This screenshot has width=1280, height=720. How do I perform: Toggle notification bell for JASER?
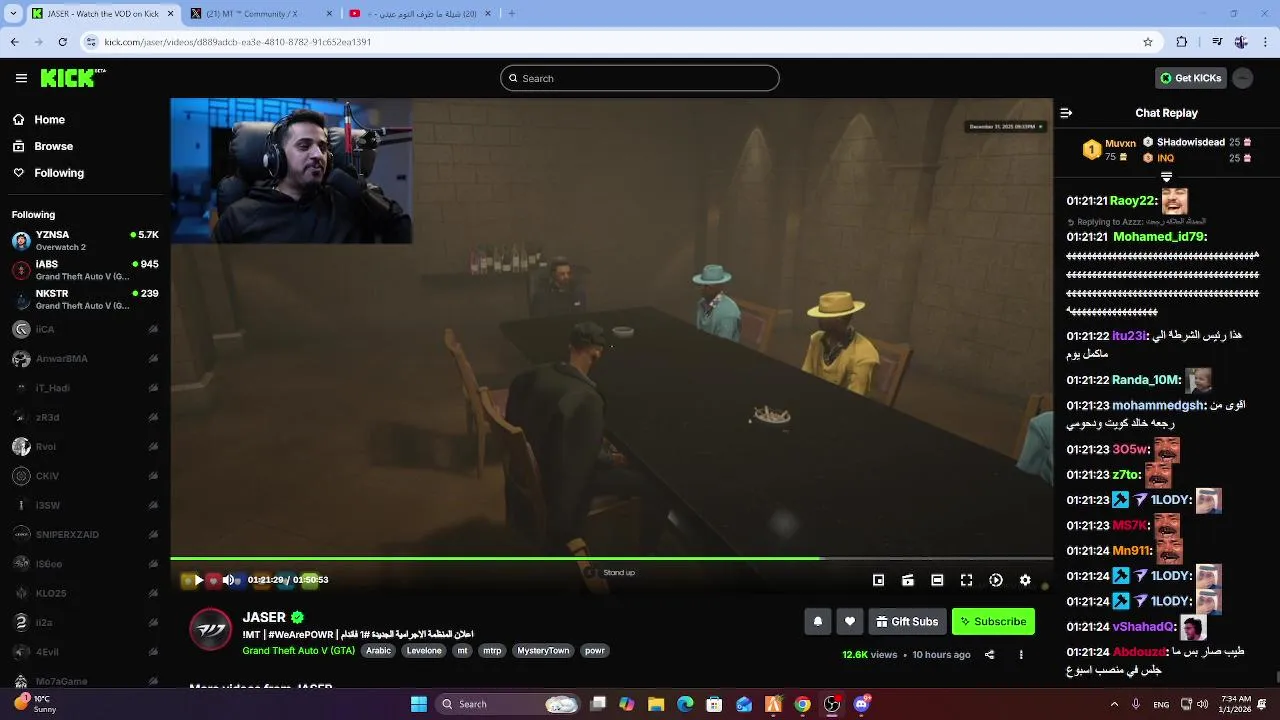coord(818,621)
